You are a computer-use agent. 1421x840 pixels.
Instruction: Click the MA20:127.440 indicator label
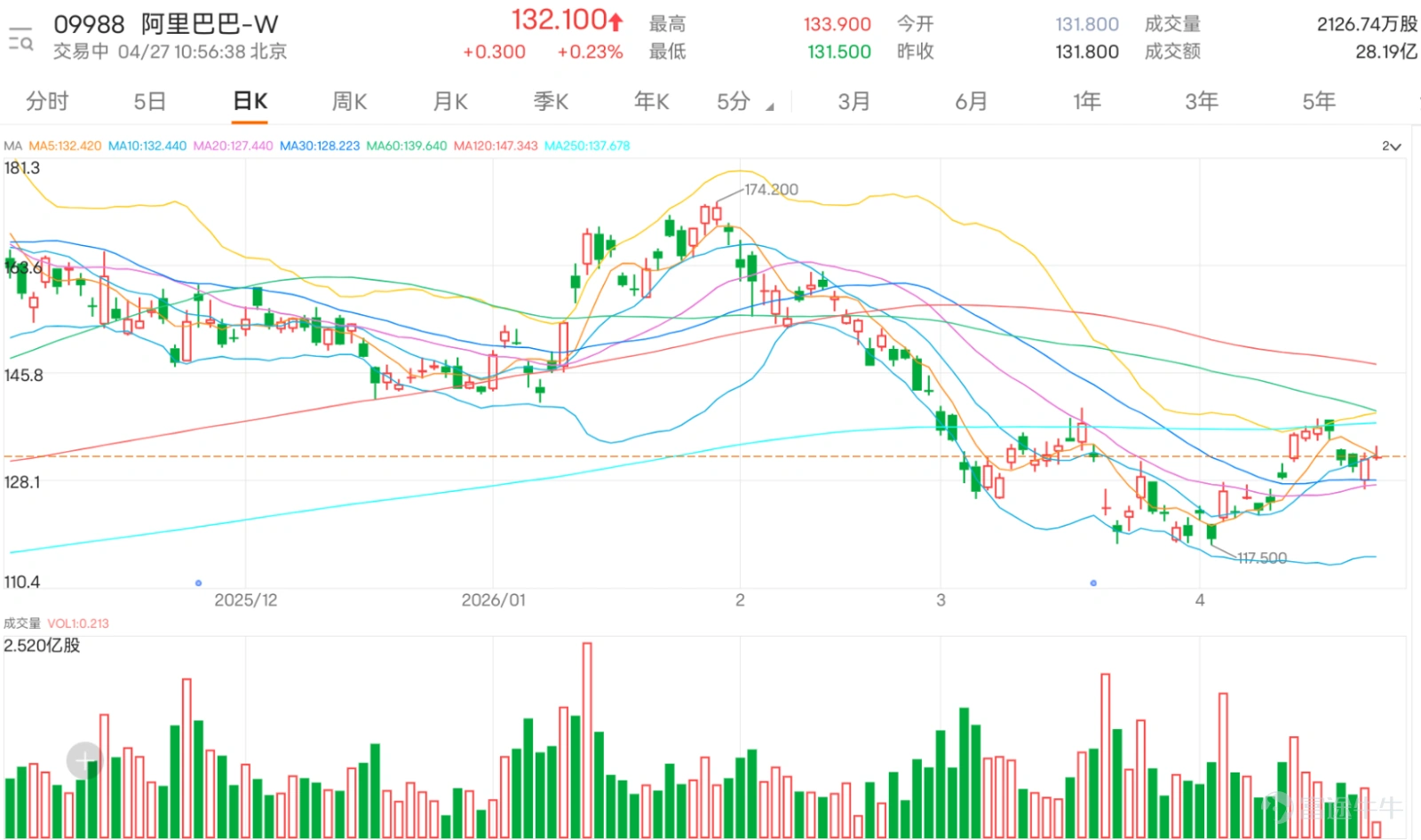pos(233,146)
